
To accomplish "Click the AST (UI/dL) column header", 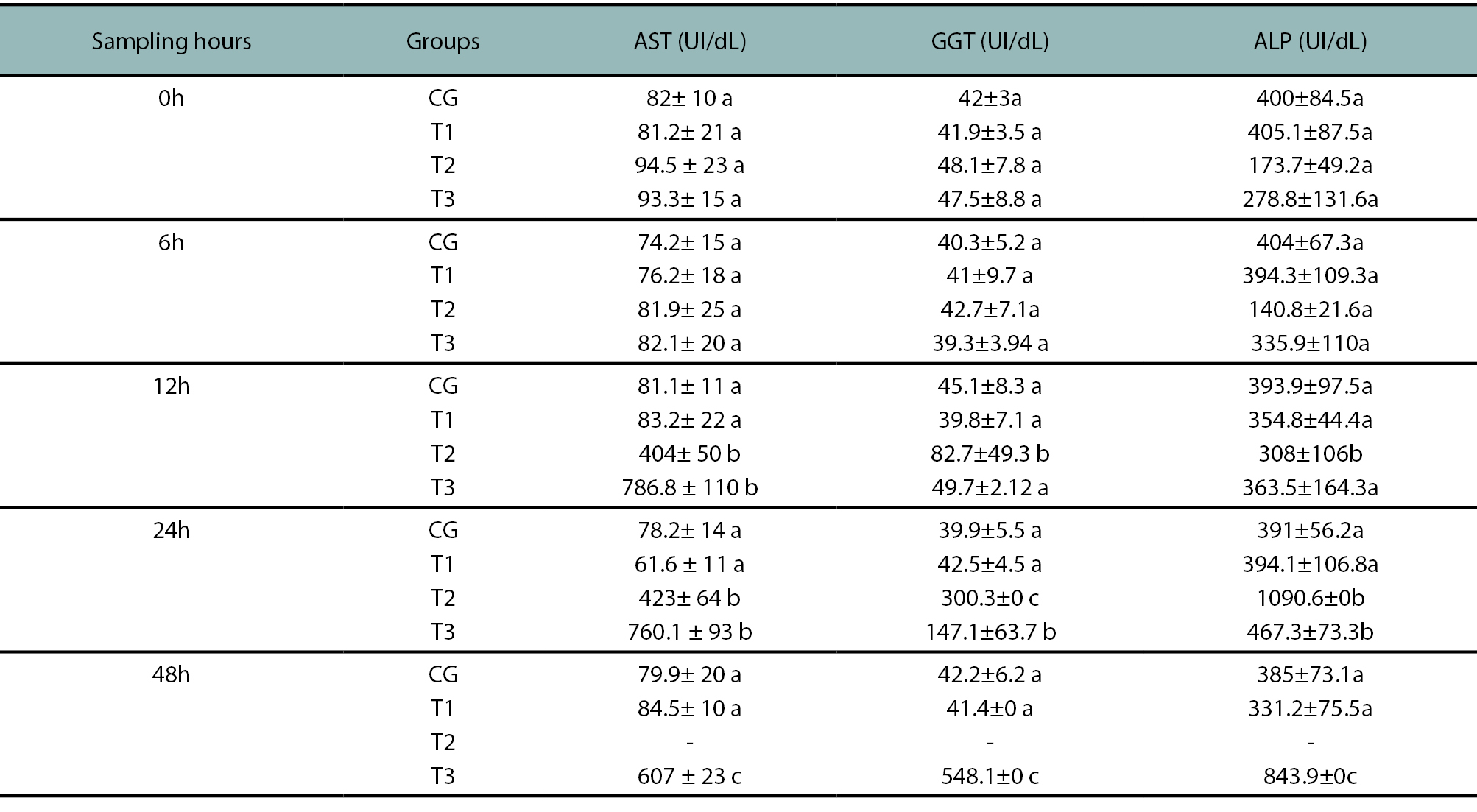I will pyautogui.click(x=689, y=41).
